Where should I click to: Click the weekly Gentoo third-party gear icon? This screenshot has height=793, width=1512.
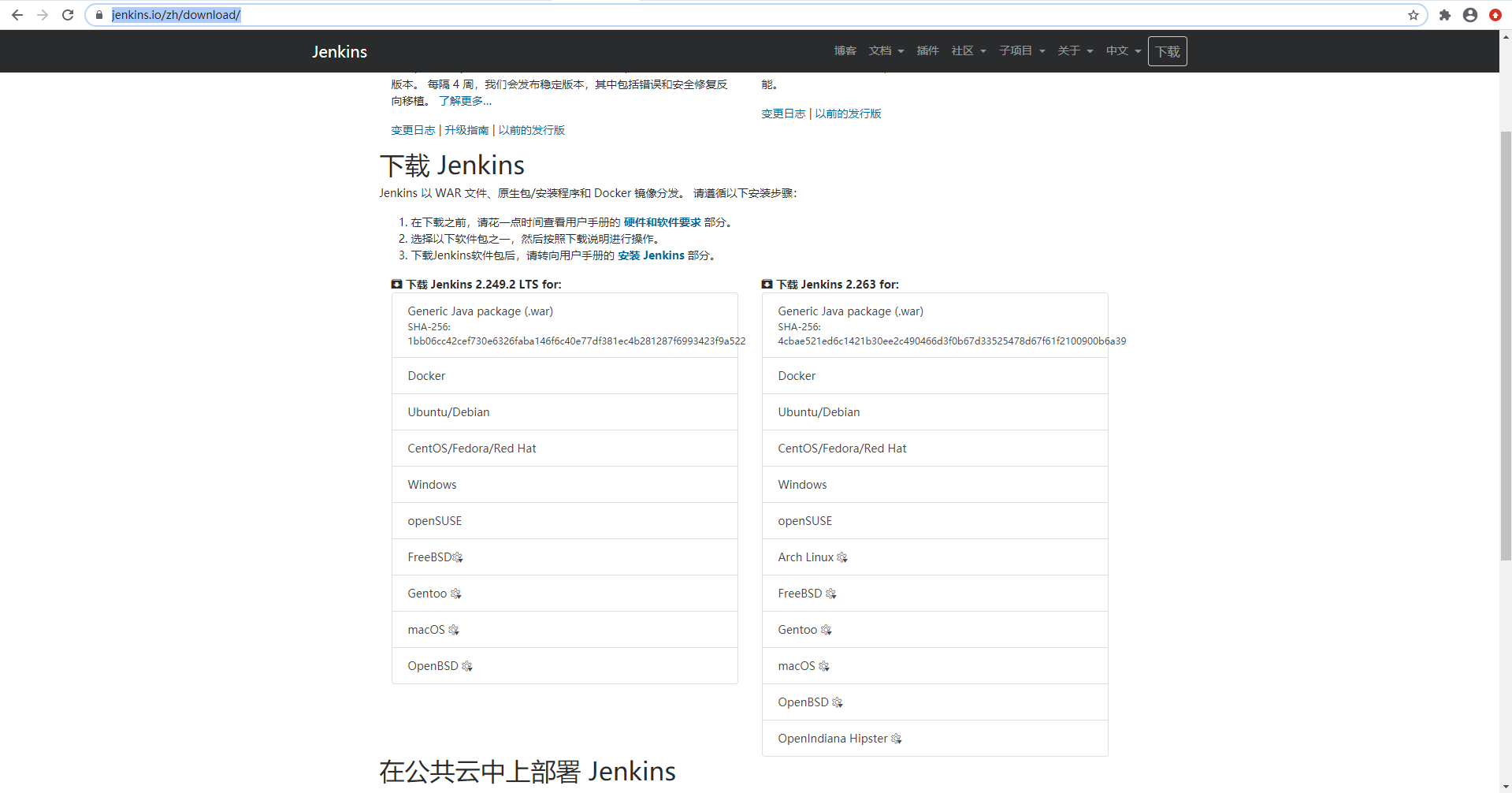[x=826, y=630]
